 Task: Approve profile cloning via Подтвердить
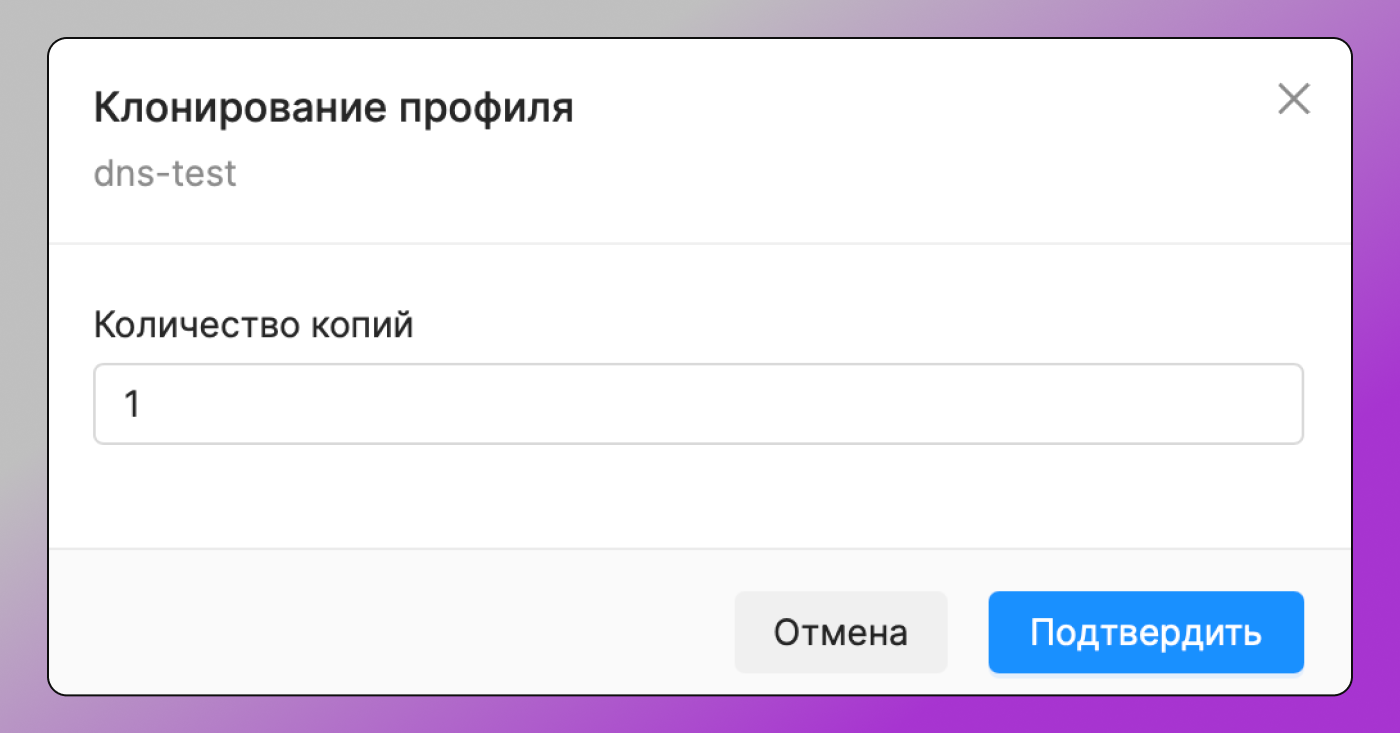[1145, 631]
